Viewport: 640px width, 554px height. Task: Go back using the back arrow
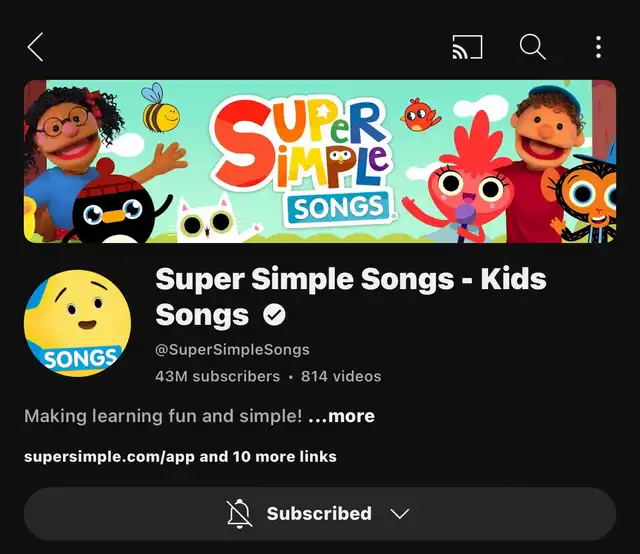point(36,47)
